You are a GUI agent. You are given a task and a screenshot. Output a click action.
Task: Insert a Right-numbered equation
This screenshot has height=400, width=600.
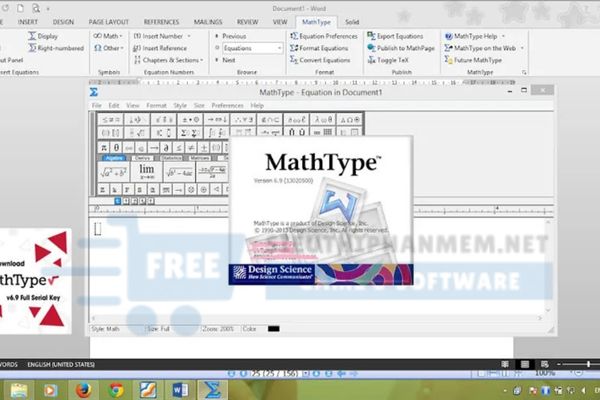(x=56, y=48)
